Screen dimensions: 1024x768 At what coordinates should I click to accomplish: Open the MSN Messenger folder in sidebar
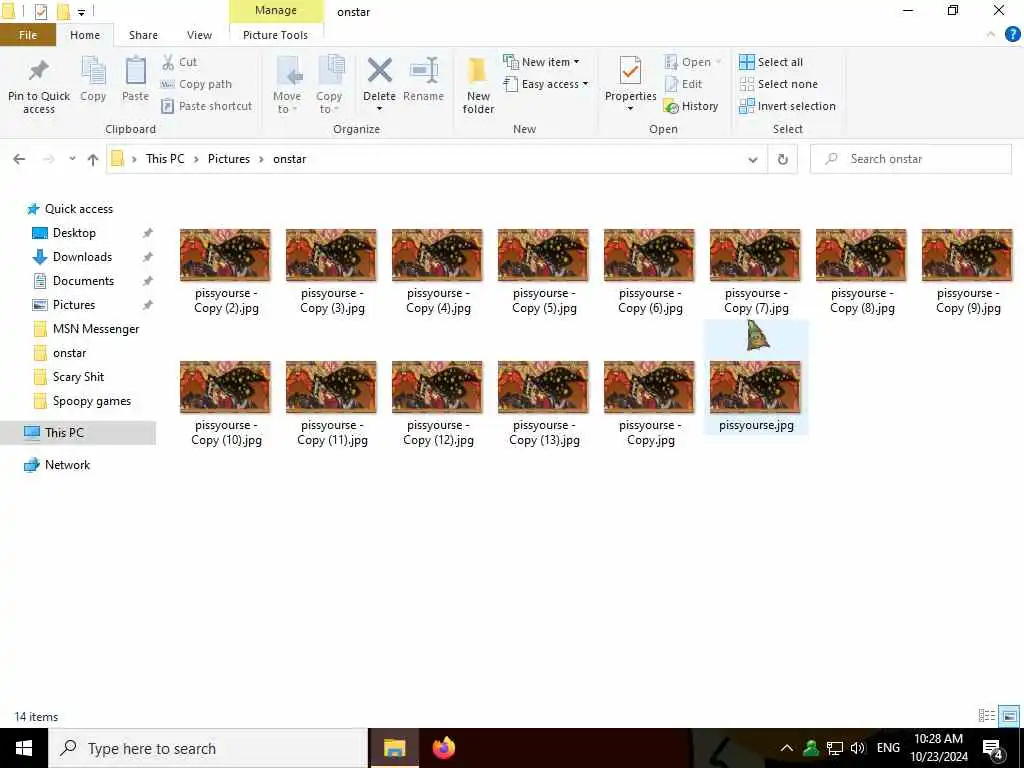point(95,329)
